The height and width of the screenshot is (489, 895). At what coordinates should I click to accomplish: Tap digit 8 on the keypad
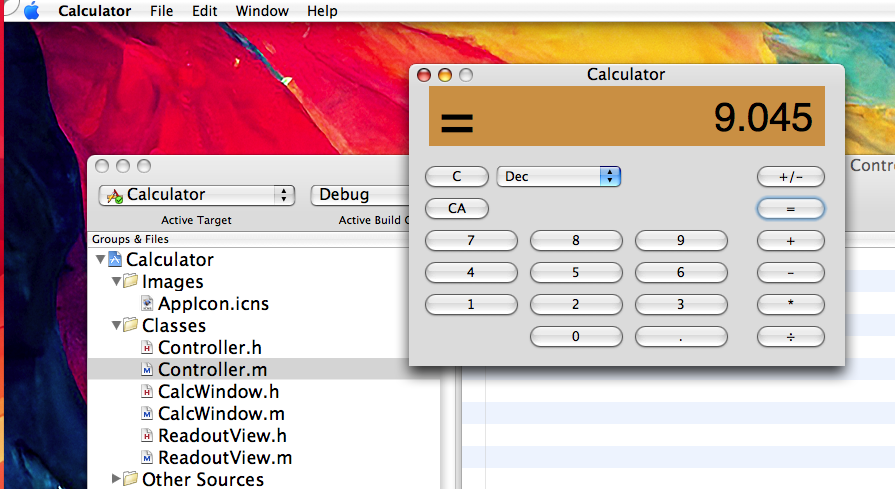pos(576,241)
